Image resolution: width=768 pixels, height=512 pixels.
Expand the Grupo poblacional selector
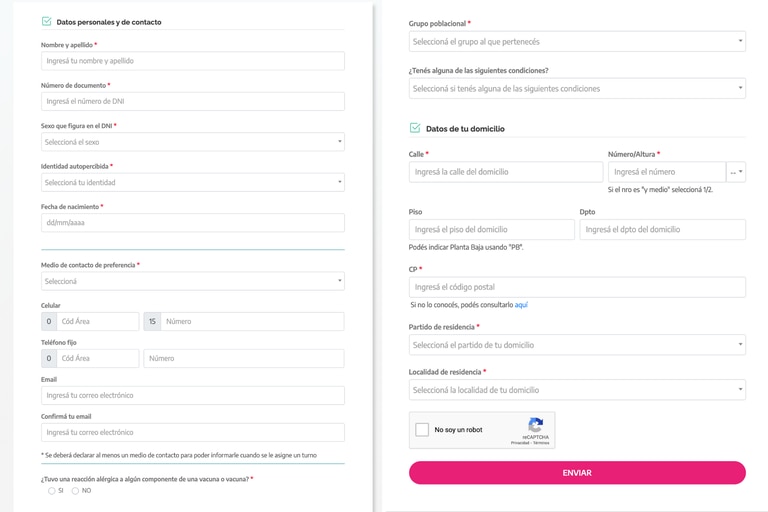tap(577, 42)
